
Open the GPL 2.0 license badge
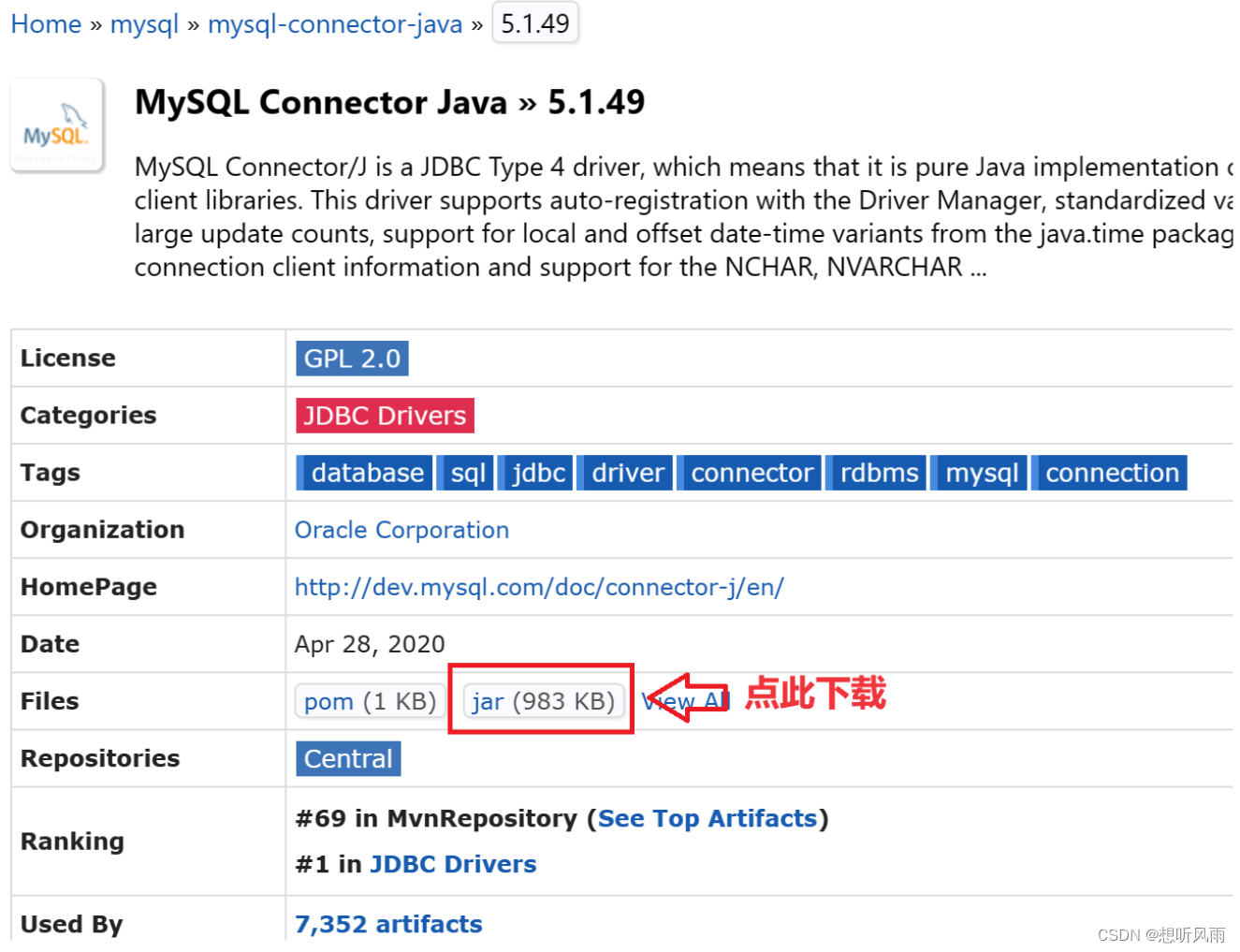351,358
